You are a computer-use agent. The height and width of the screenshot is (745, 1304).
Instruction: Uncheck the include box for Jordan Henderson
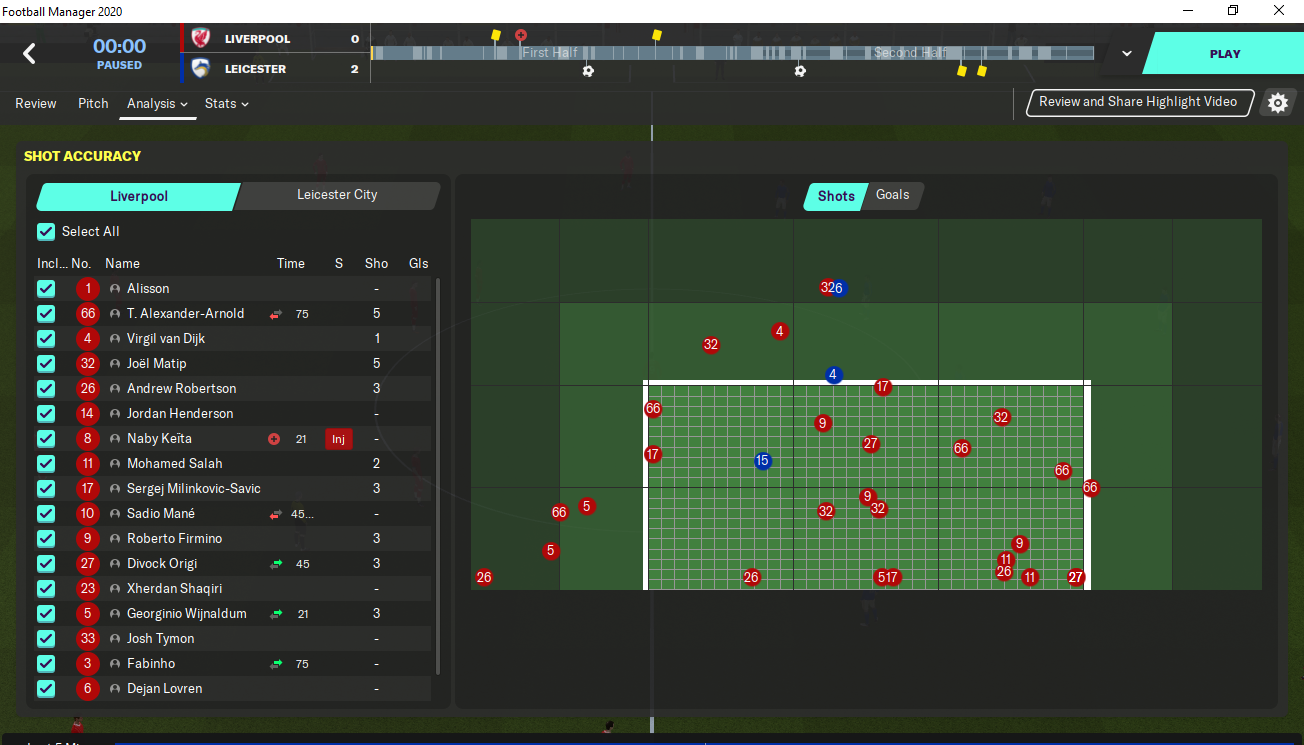pyautogui.click(x=46, y=414)
